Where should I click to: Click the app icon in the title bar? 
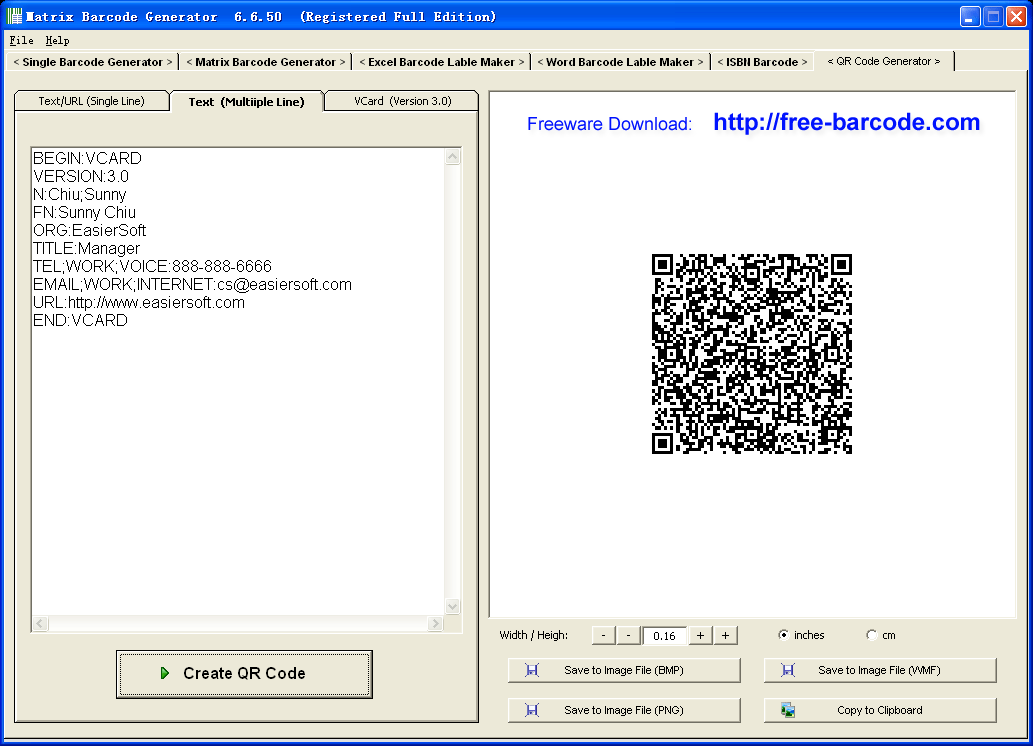pos(14,16)
